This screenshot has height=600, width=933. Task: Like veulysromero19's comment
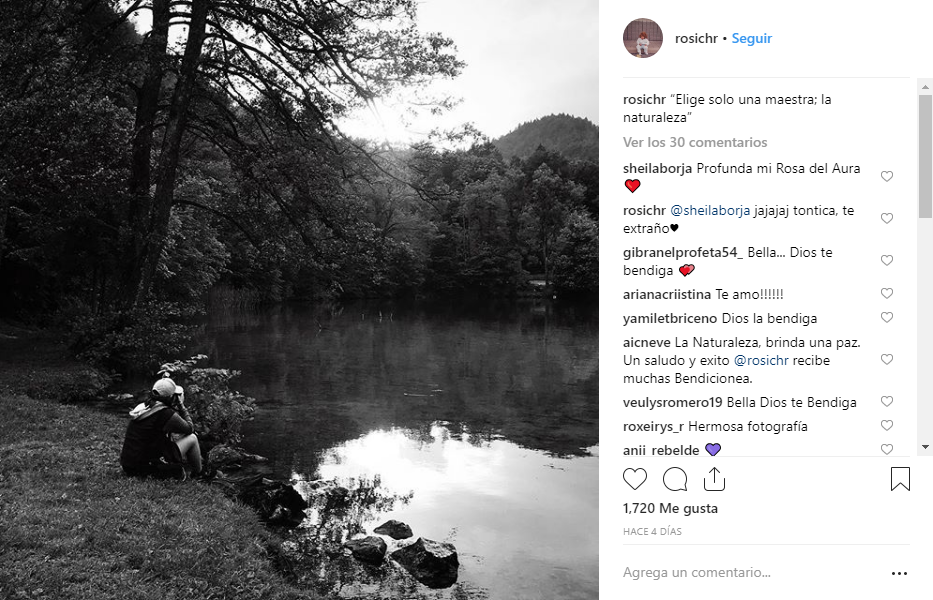[886, 402]
